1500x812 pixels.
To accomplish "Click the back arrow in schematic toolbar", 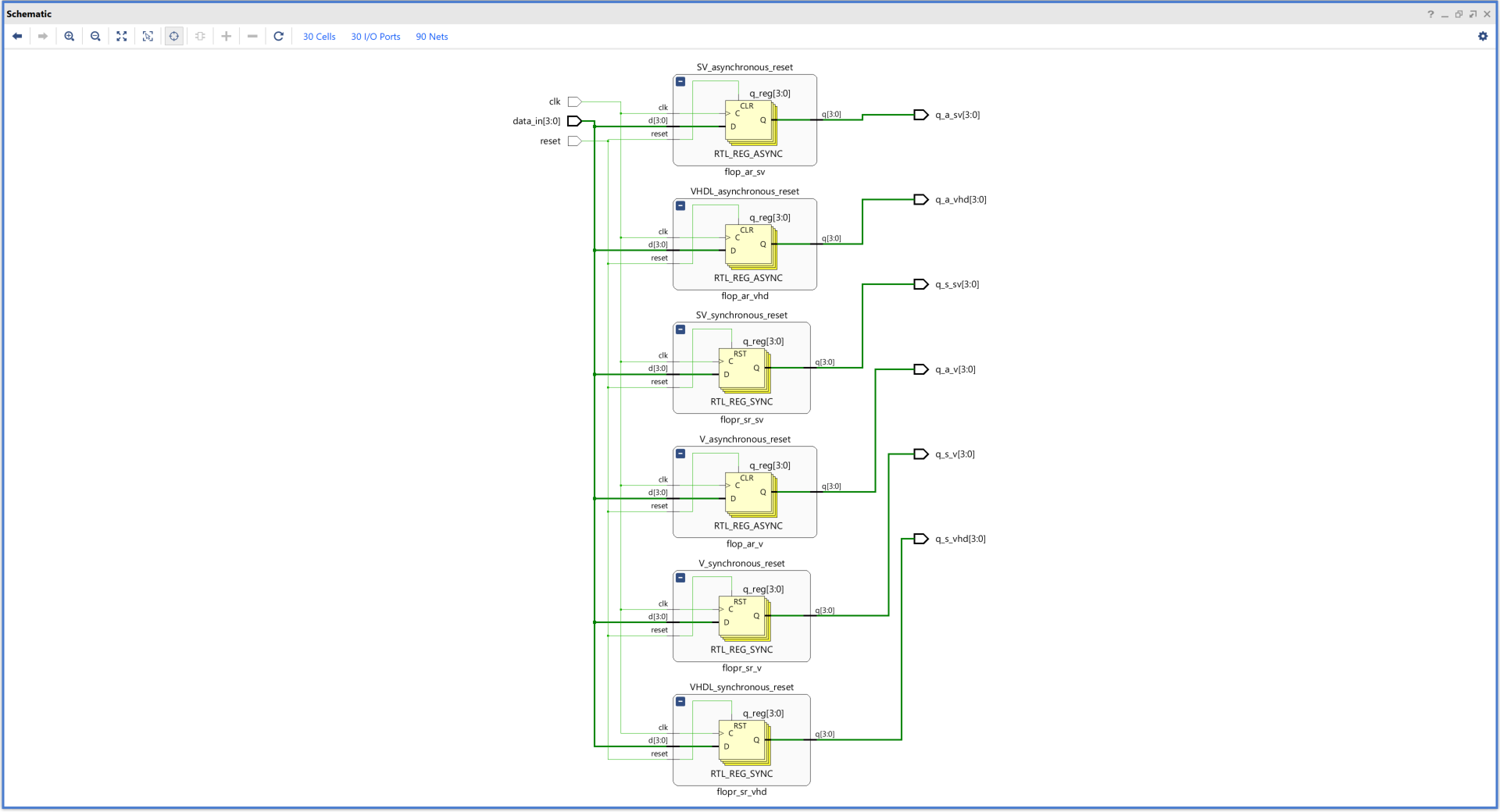I will [x=17, y=37].
